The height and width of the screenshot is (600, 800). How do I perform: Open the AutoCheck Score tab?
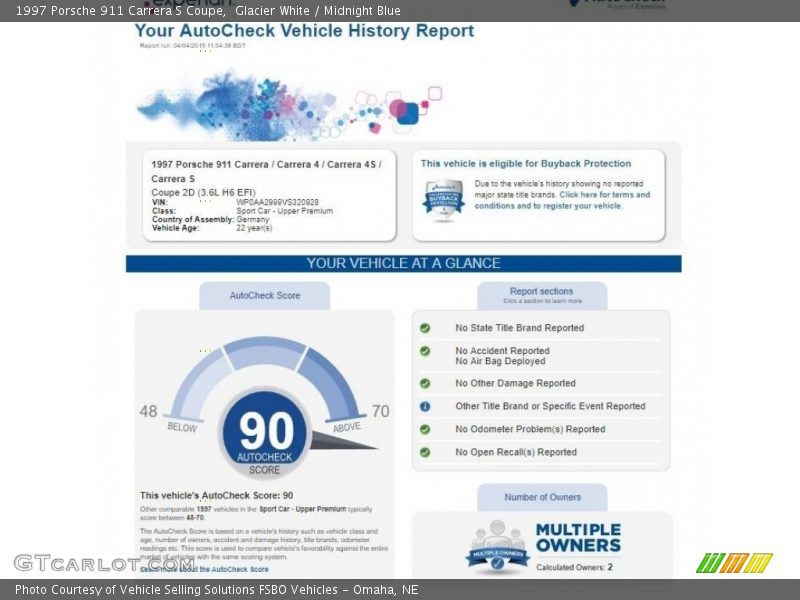point(264,295)
